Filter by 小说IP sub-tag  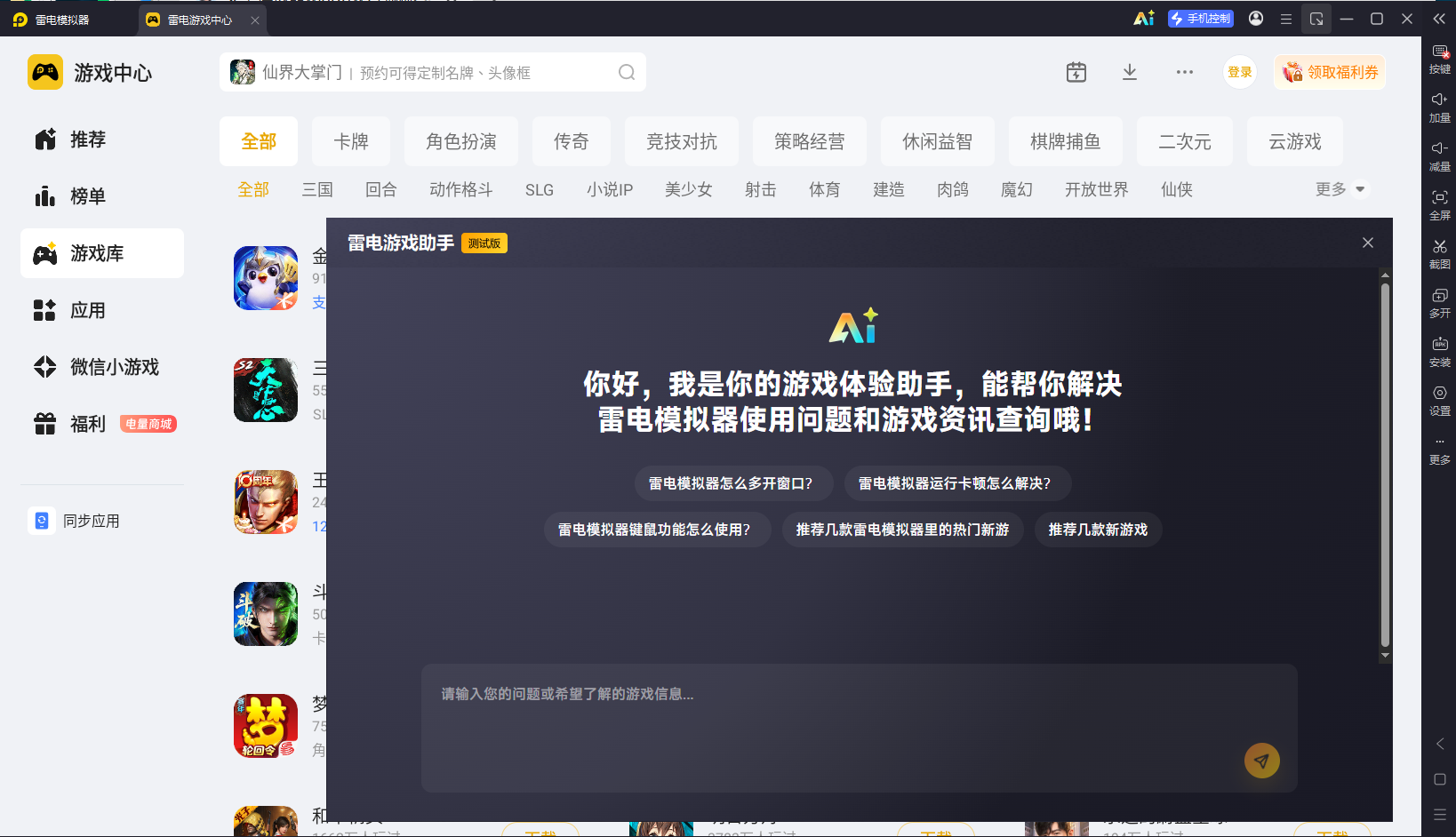(610, 189)
